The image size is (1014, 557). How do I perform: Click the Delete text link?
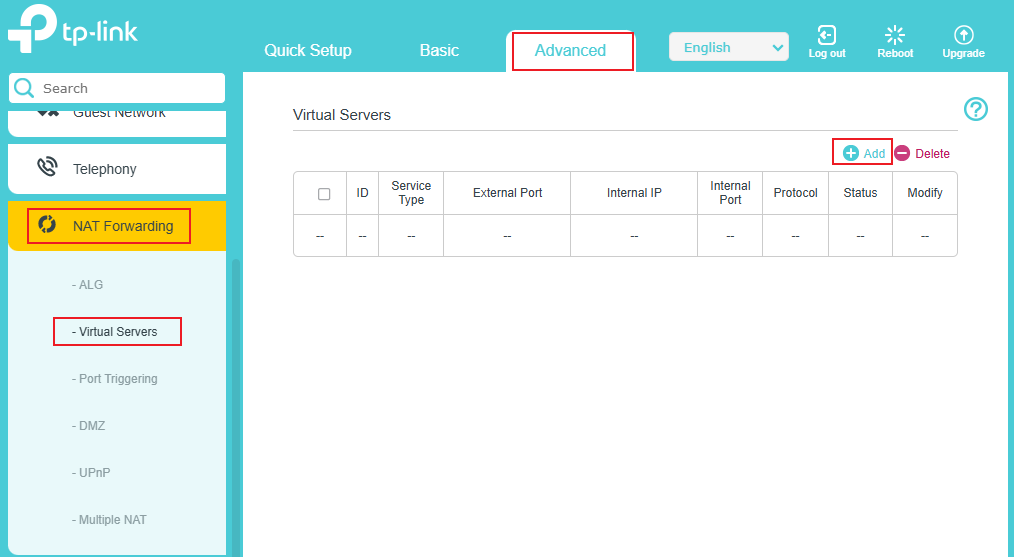point(933,154)
